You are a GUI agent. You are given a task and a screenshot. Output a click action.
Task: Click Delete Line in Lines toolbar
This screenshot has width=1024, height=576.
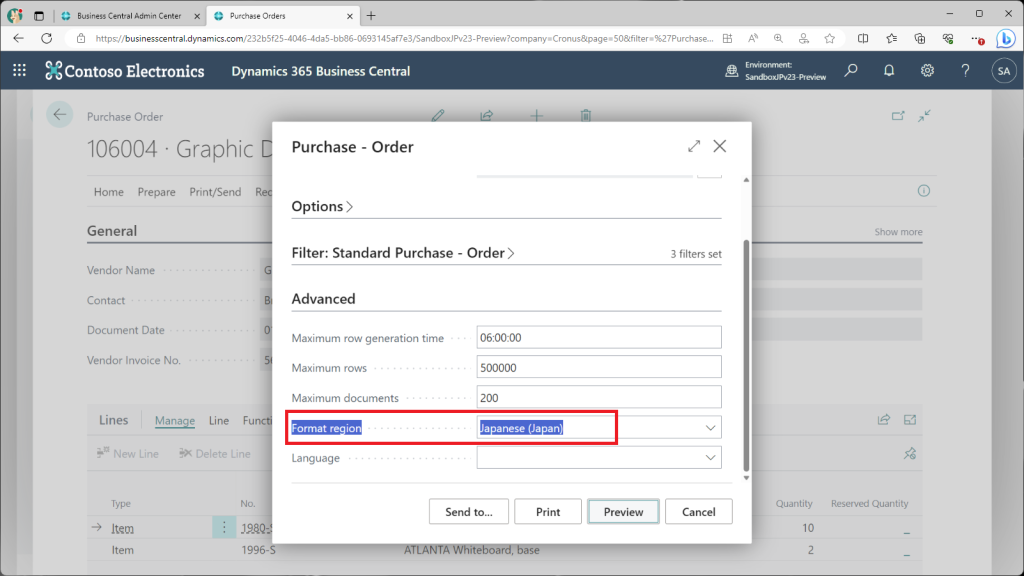click(x=215, y=453)
